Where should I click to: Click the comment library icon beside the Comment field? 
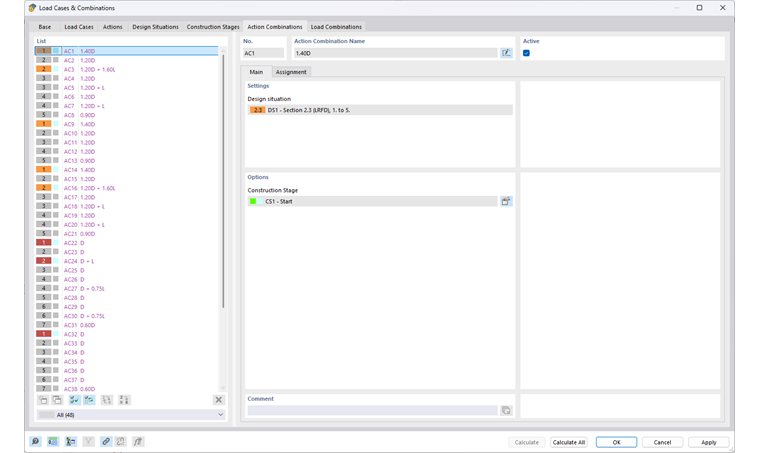click(x=506, y=410)
